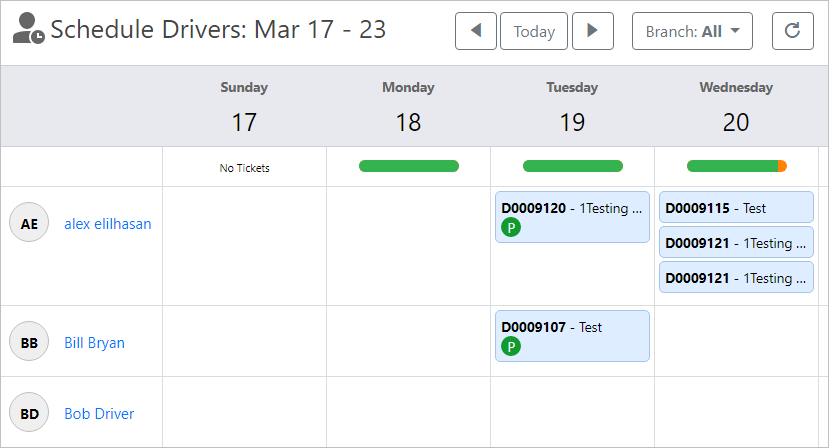Screen dimensions: 829x448
Task: Select ticket D0009120 on Tuesday
Action: (x=572, y=208)
